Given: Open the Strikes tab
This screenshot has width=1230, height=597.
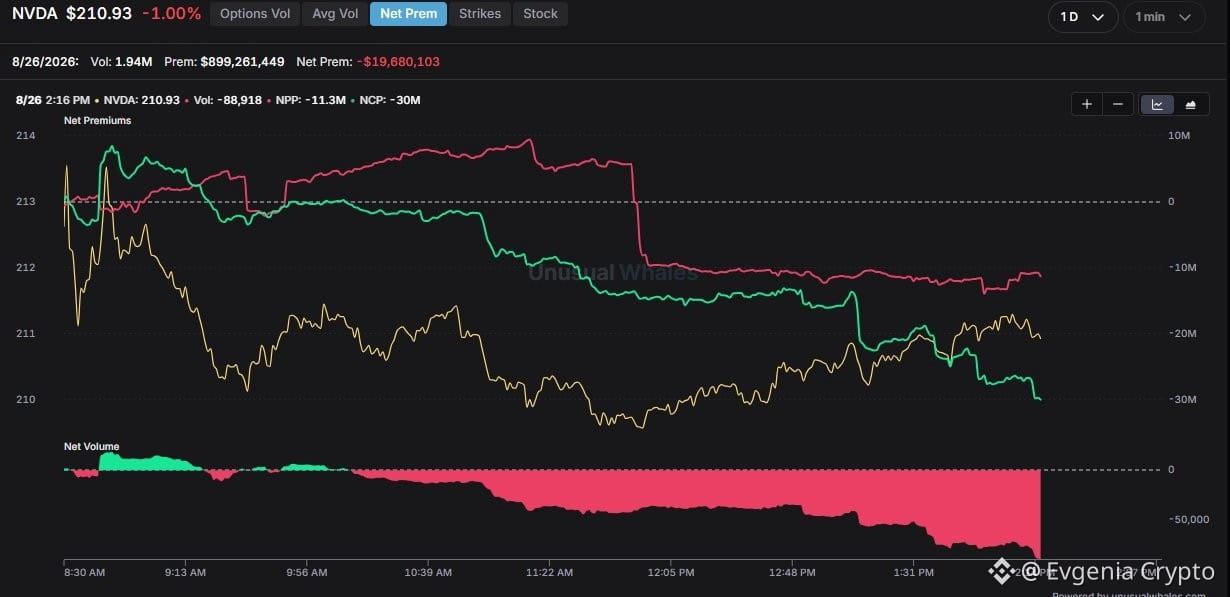Looking at the screenshot, I should coord(480,14).
